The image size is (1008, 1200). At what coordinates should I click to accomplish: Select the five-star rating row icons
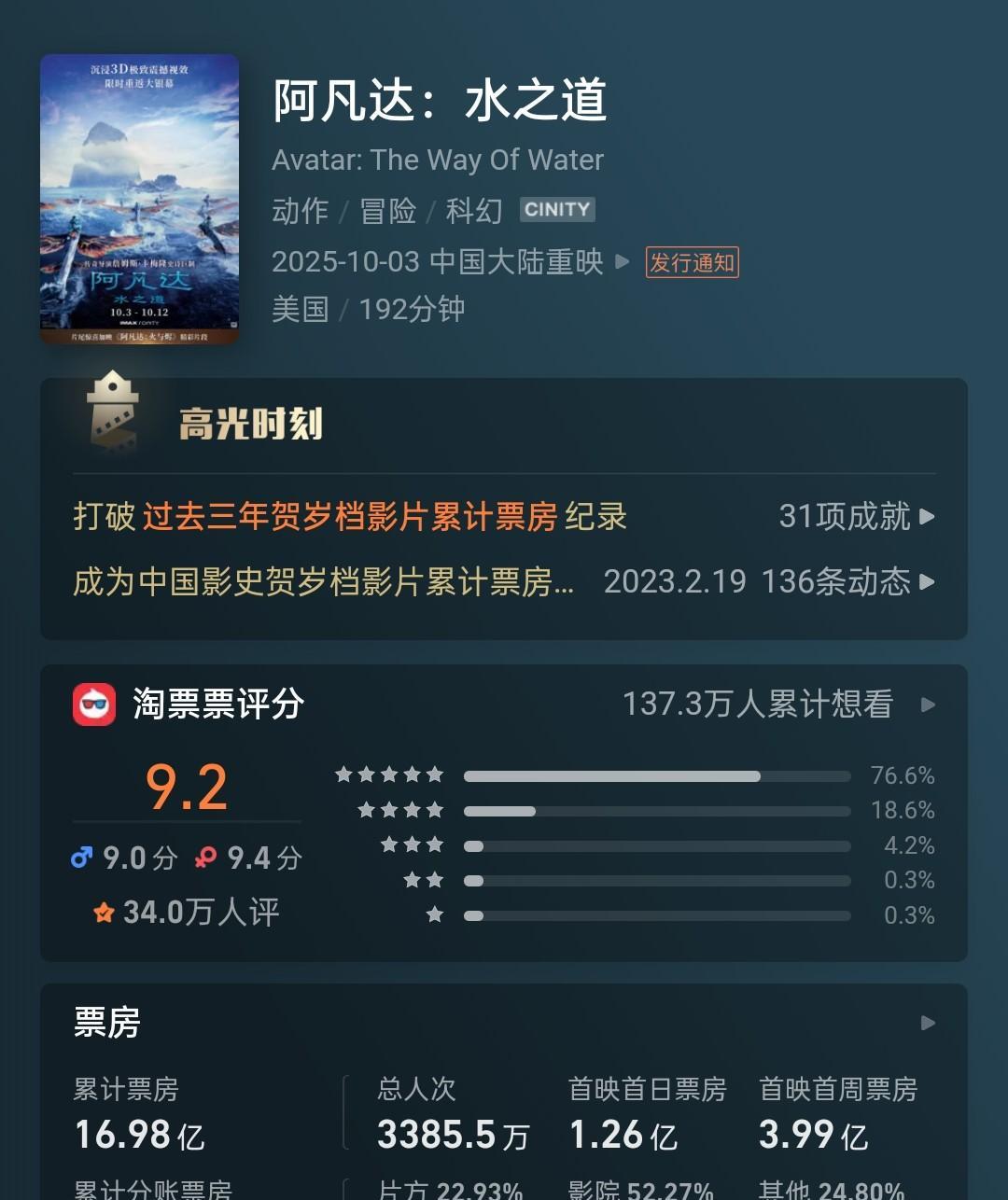pyautogui.click(x=389, y=774)
